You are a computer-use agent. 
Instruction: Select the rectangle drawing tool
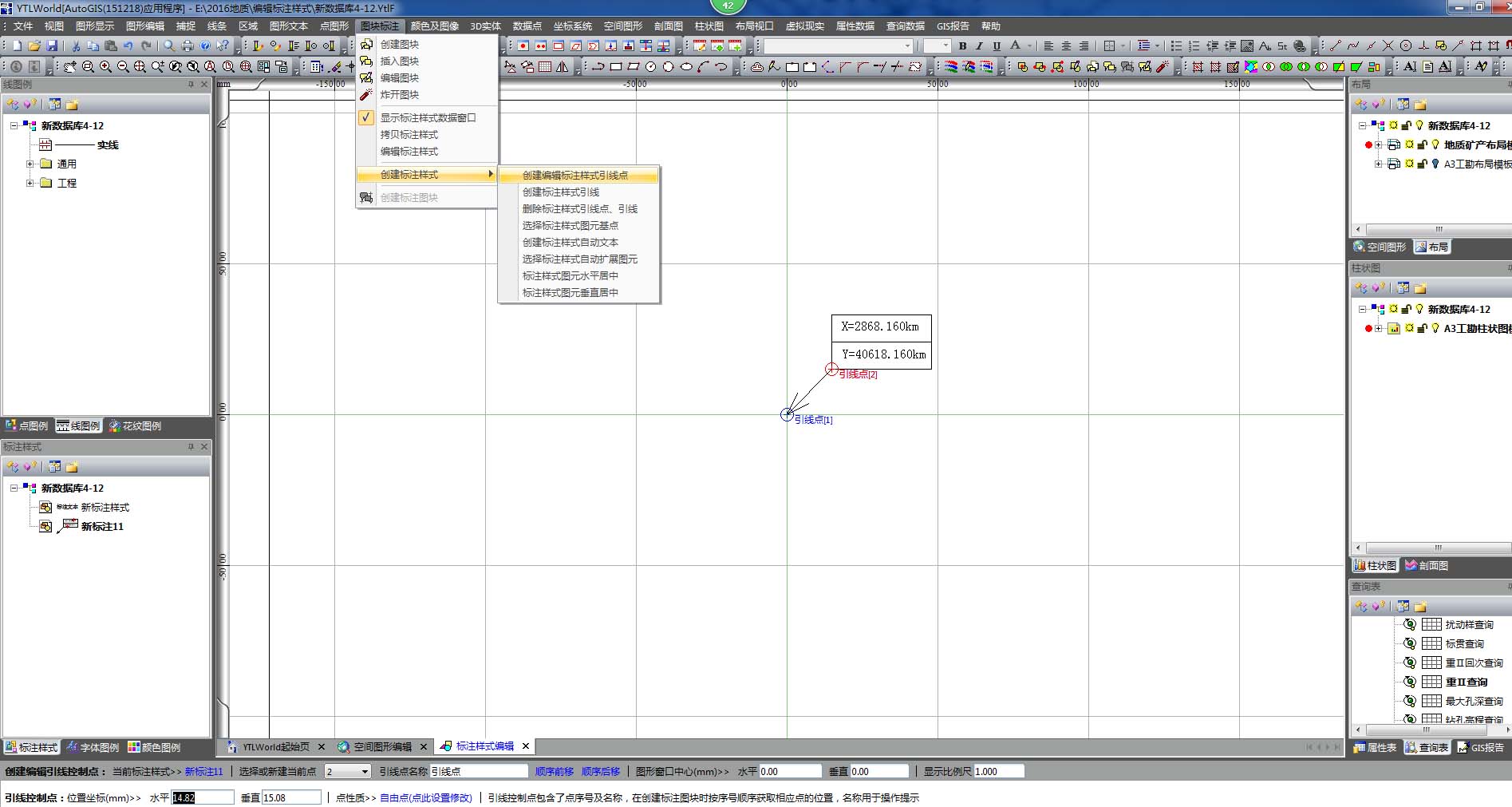pyautogui.click(x=616, y=67)
